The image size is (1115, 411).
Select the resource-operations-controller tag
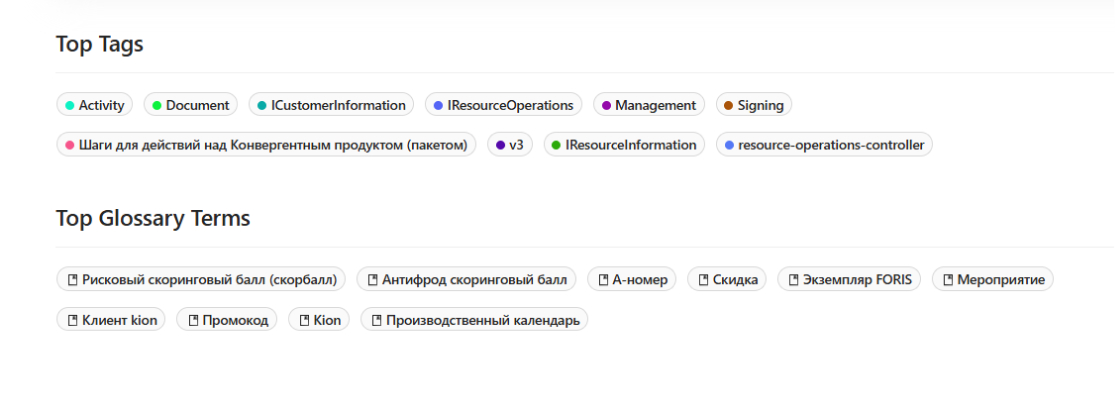pyautogui.click(x=824, y=145)
